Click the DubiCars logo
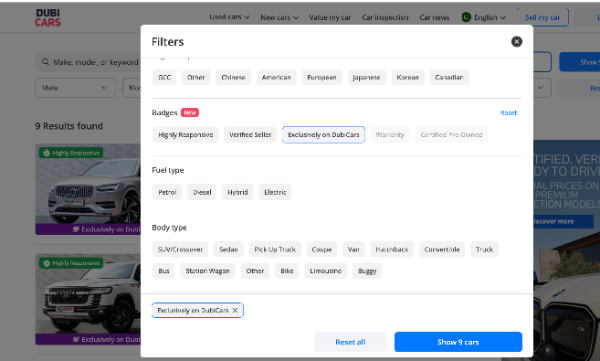Viewport: 600px width, 361px height. (48, 18)
